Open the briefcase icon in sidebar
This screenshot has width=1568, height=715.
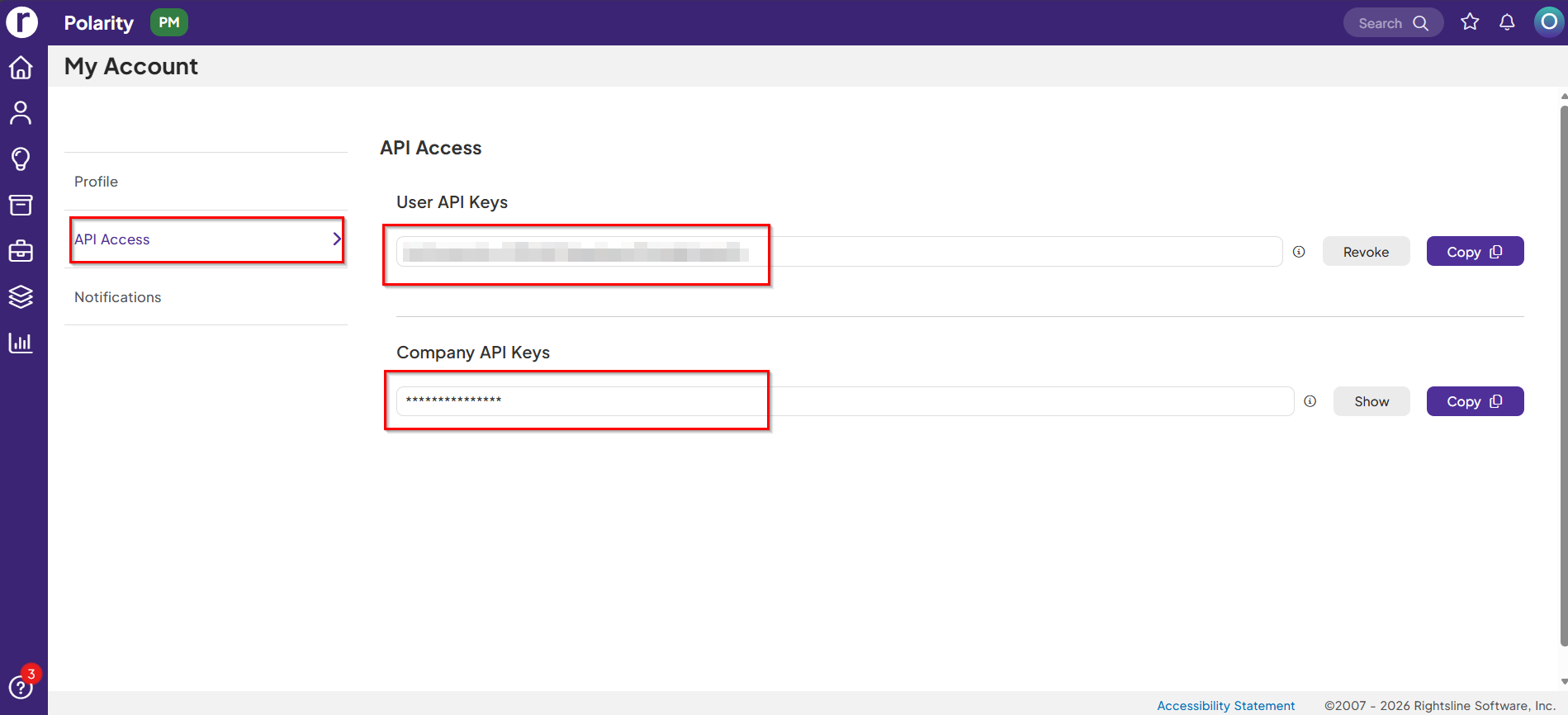pyautogui.click(x=21, y=250)
